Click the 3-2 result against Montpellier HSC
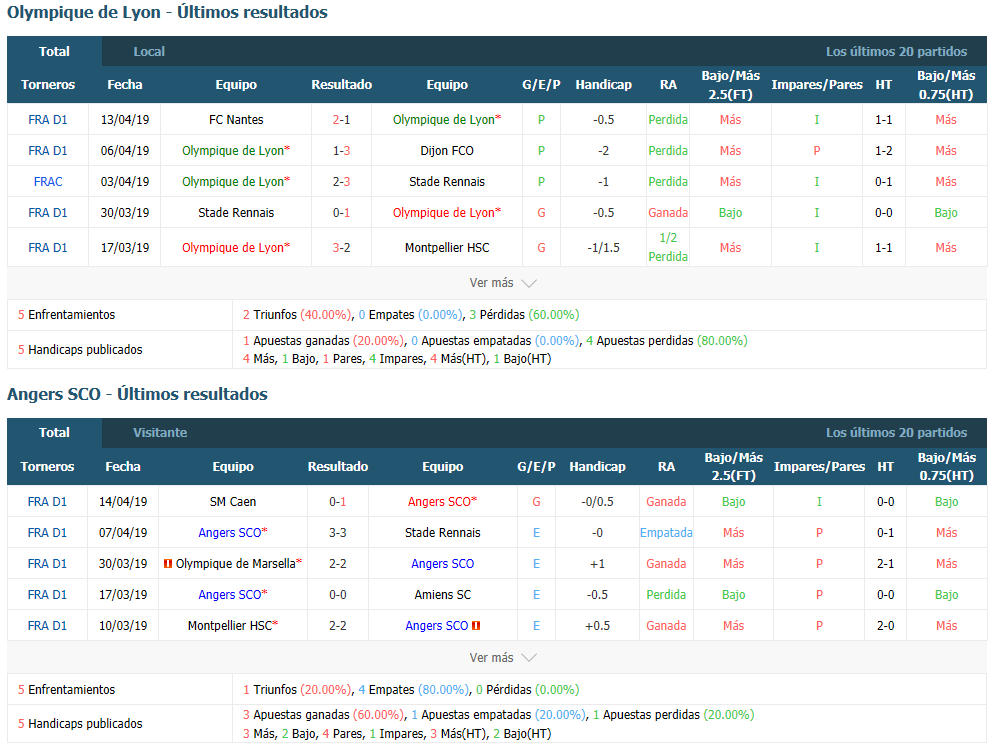Screen dimensions: 996x747 pyautogui.click(x=341, y=248)
